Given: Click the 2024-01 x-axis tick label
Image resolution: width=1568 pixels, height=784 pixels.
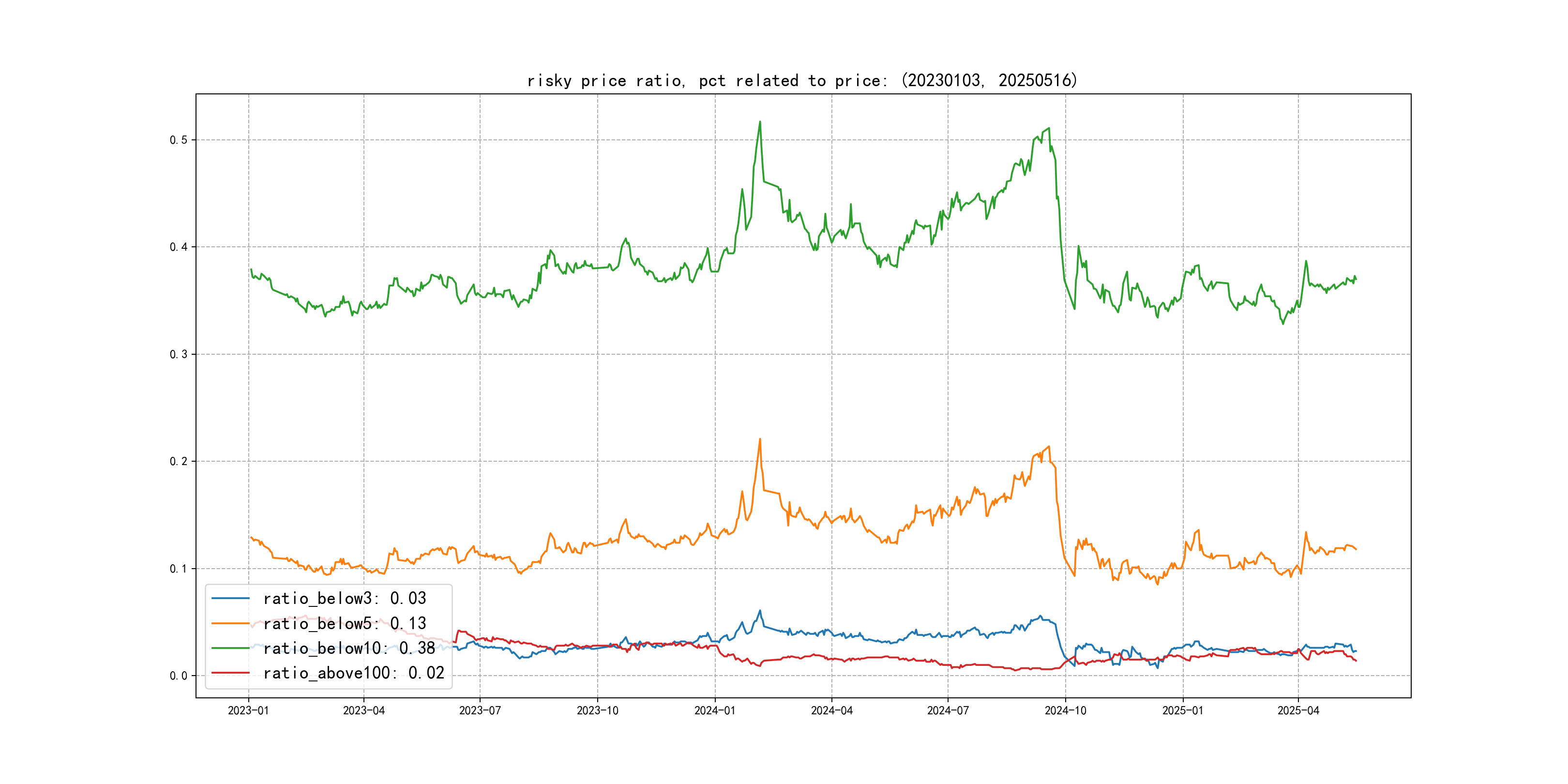Looking at the screenshot, I should click(715, 710).
